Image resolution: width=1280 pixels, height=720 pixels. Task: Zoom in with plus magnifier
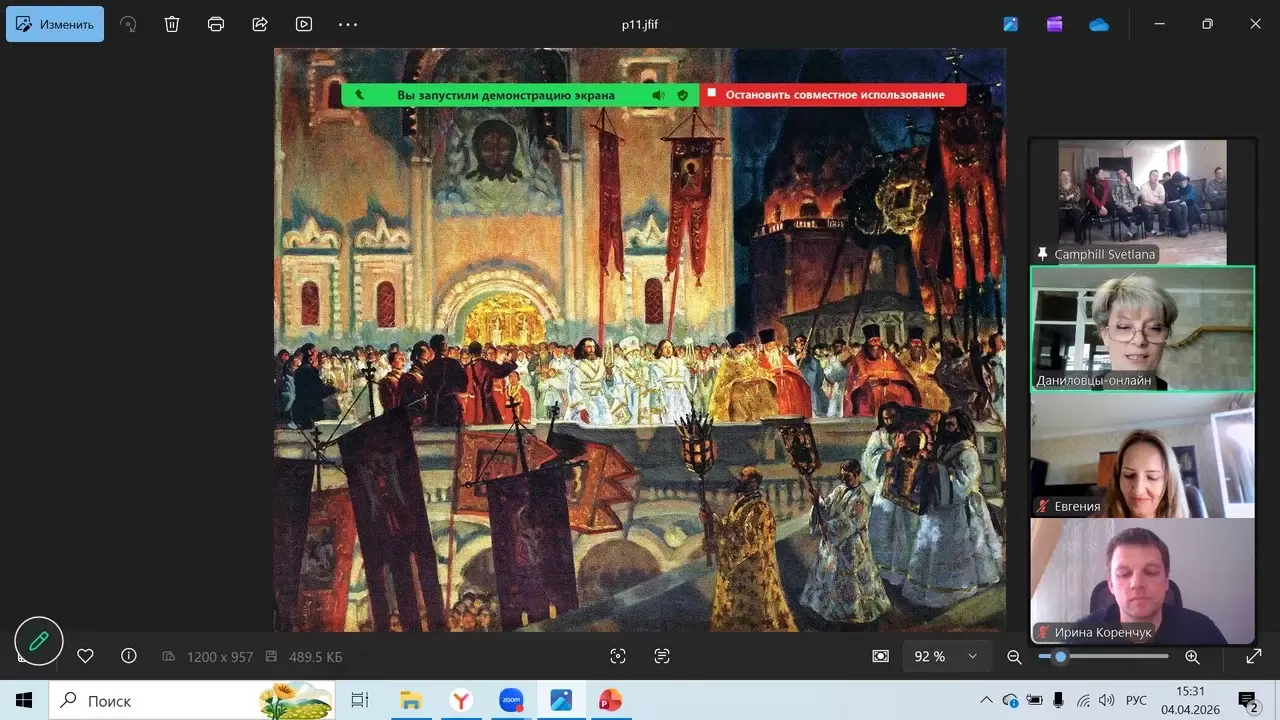pos(1192,656)
